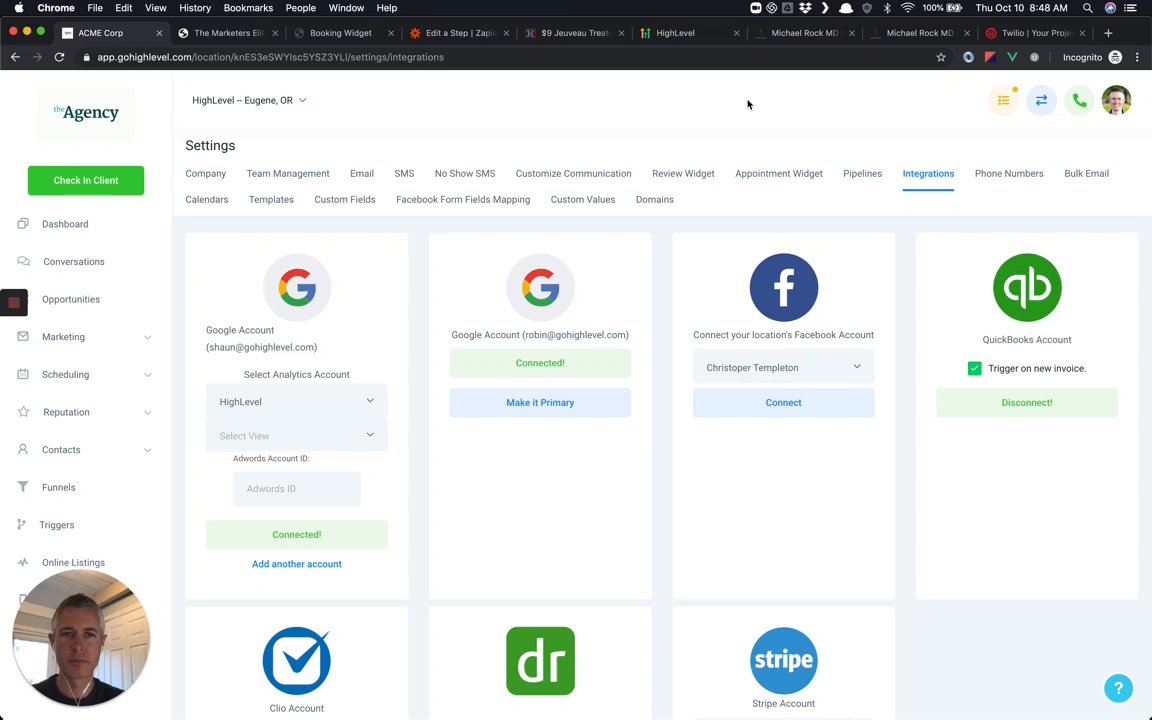This screenshot has width=1152, height=720.
Task: Click the Chrome address bar URL
Action: [x=270, y=57]
